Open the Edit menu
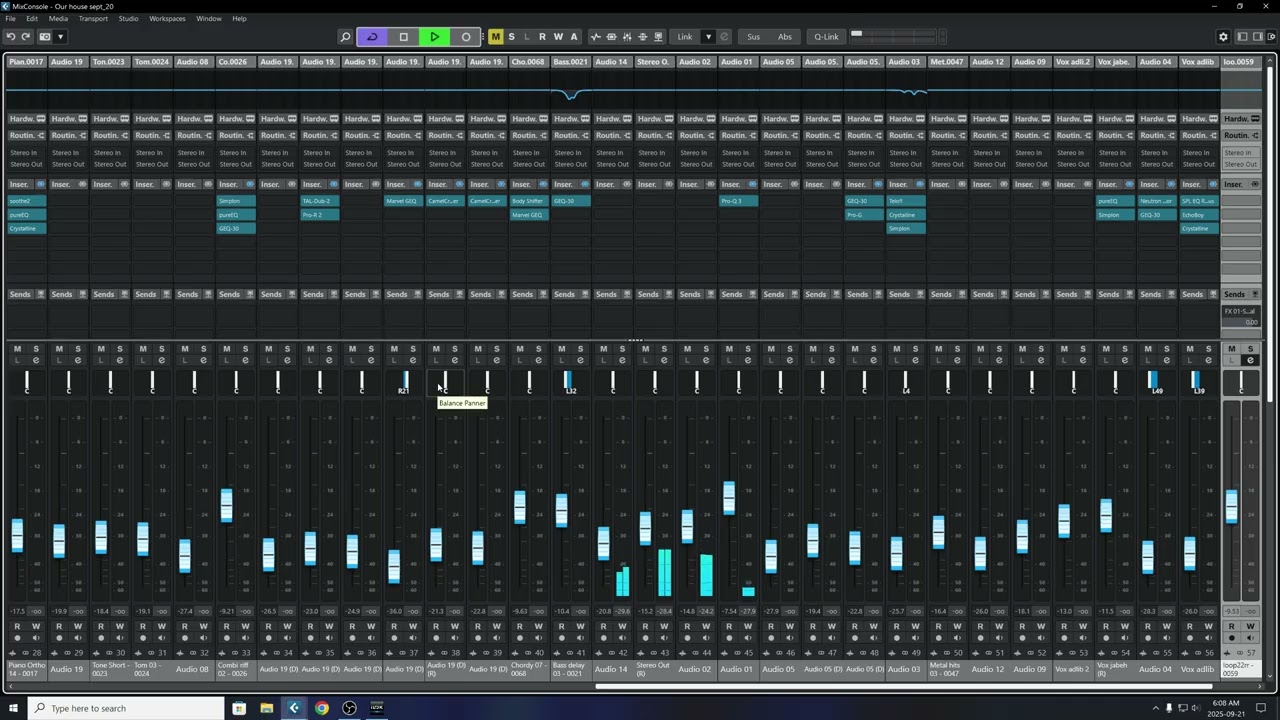This screenshot has height=720, width=1280. coord(32,18)
